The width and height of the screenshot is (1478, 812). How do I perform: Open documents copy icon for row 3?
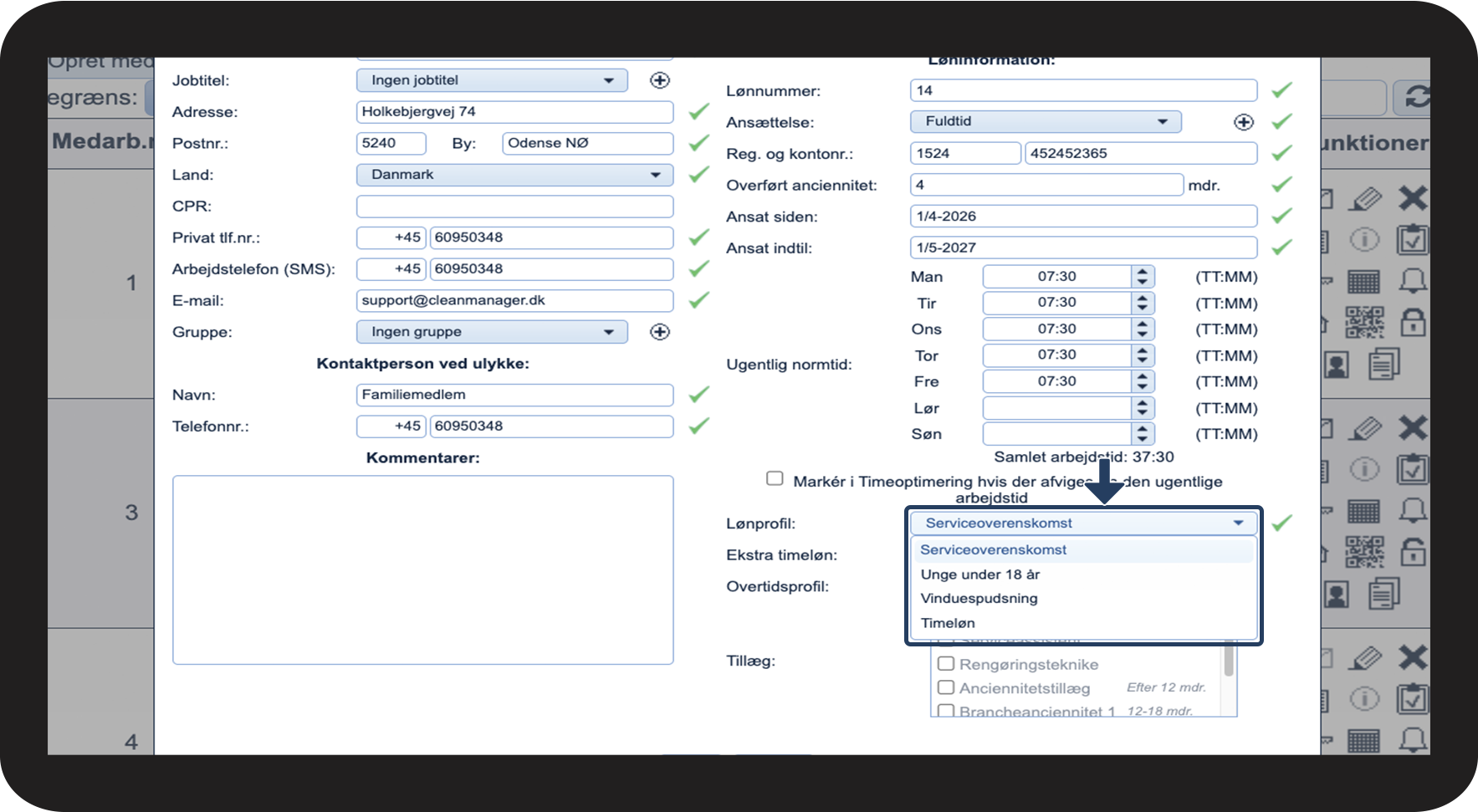point(1384,594)
